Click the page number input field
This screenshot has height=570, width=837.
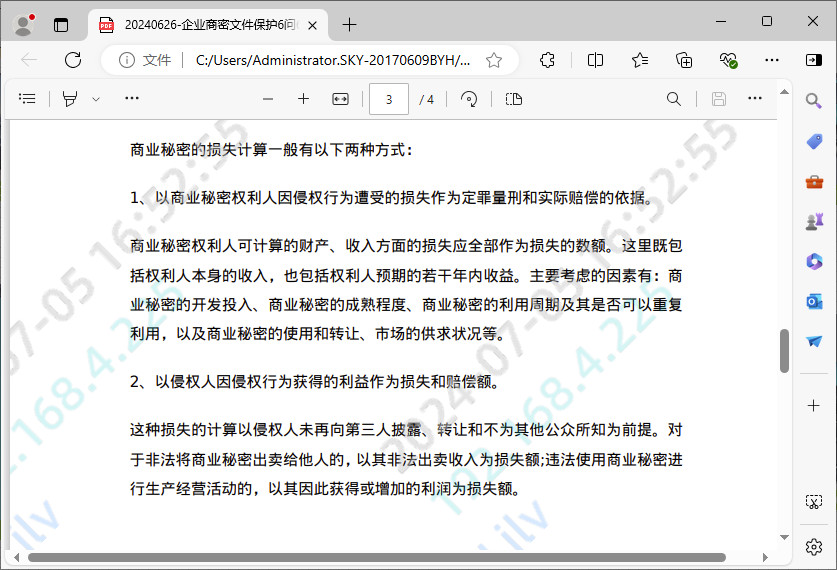389,99
